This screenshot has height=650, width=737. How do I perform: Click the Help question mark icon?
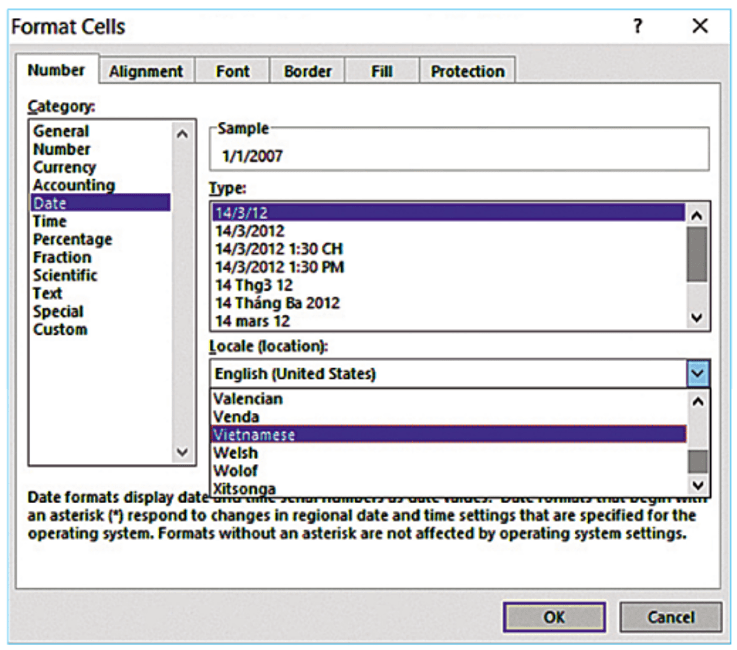[x=638, y=27]
